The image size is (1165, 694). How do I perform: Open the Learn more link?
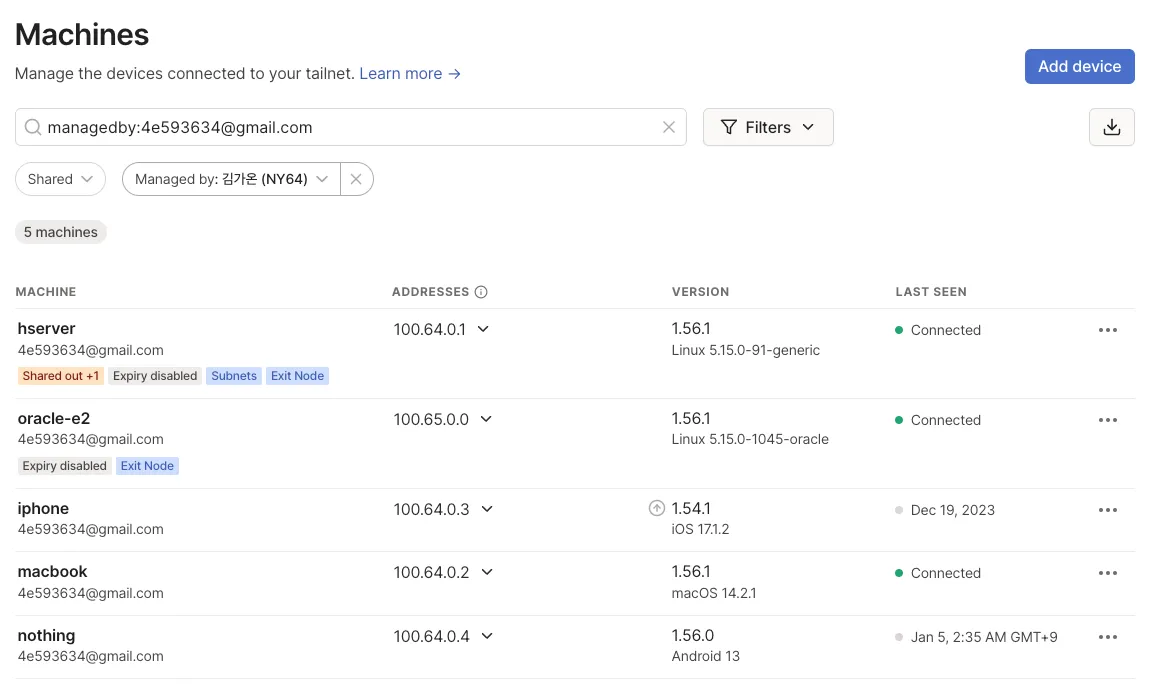(409, 73)
